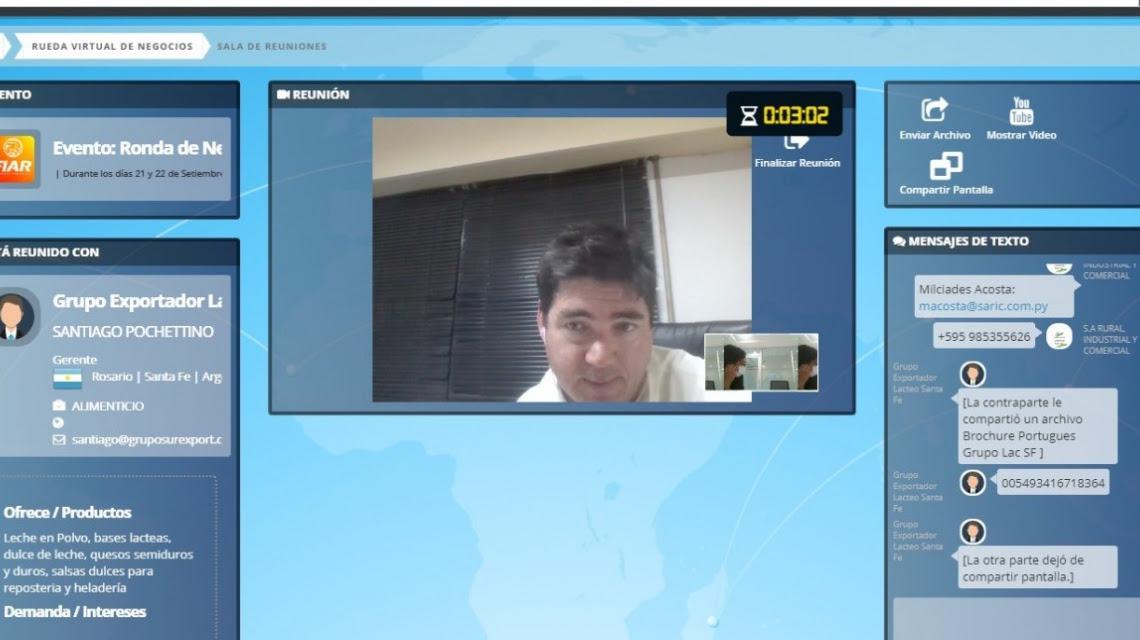Click the Enviar Archivo share icon
This screenshot has width=1140, height=640.
pyautogui.click(x=934, y=110)
